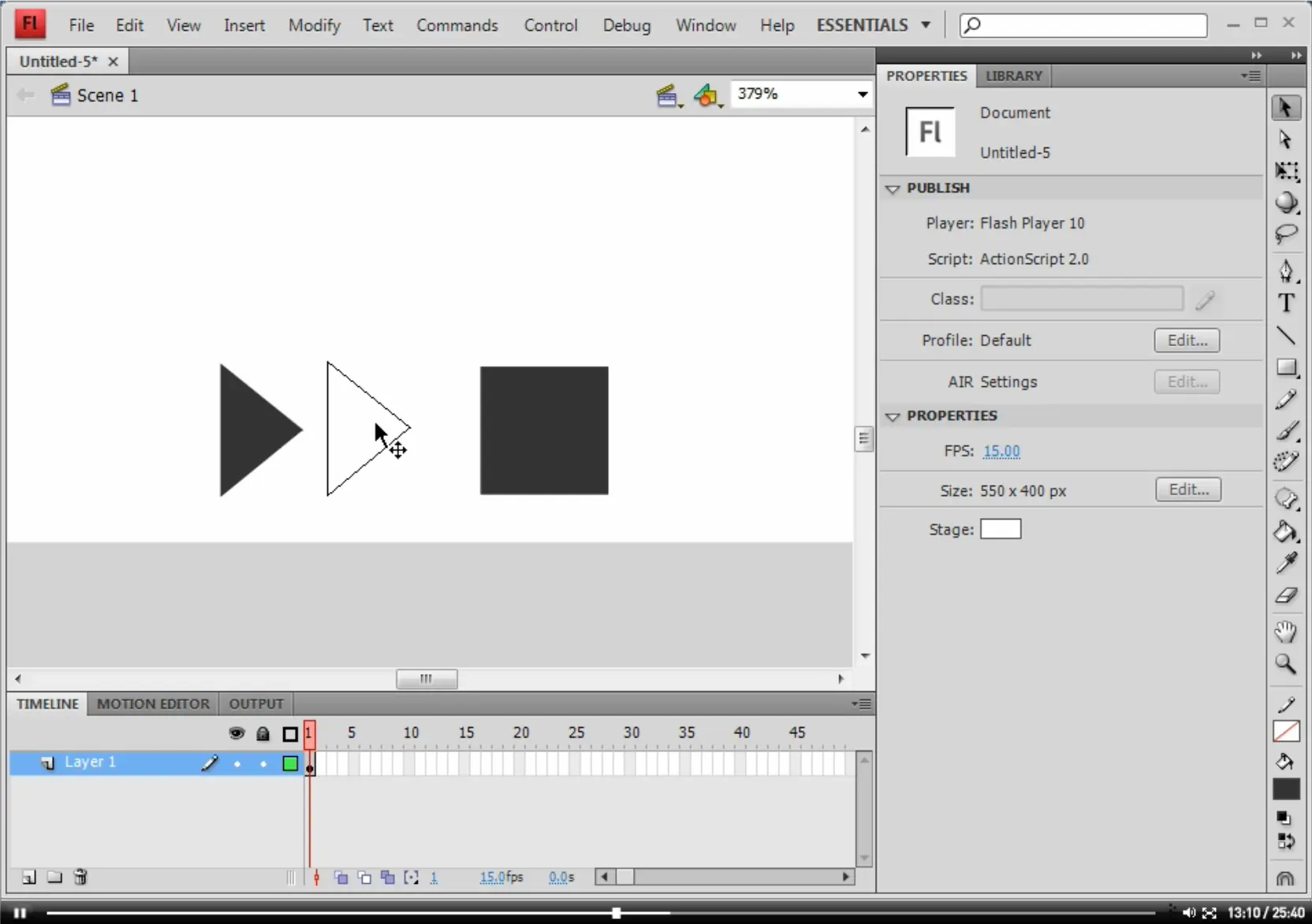Select the Text tool

[1286, 303]
